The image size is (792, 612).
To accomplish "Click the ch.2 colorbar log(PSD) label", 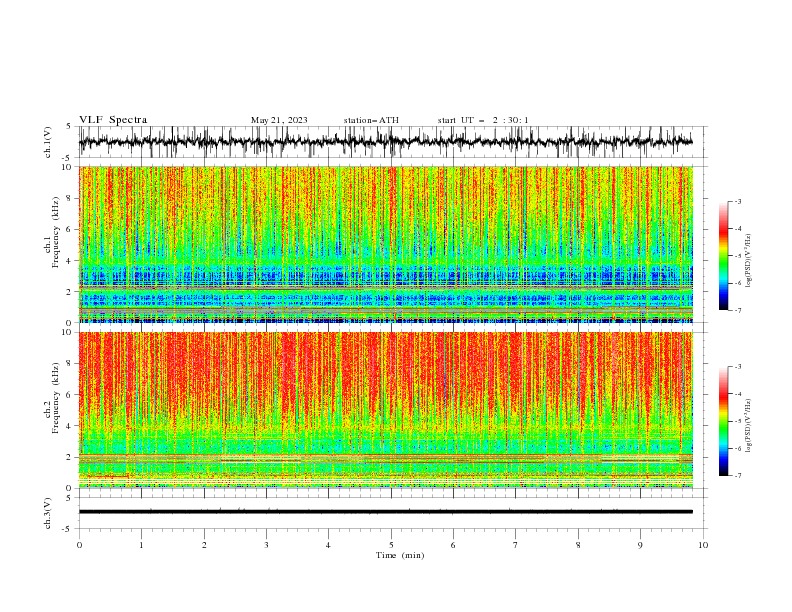I will click(748, 426).
